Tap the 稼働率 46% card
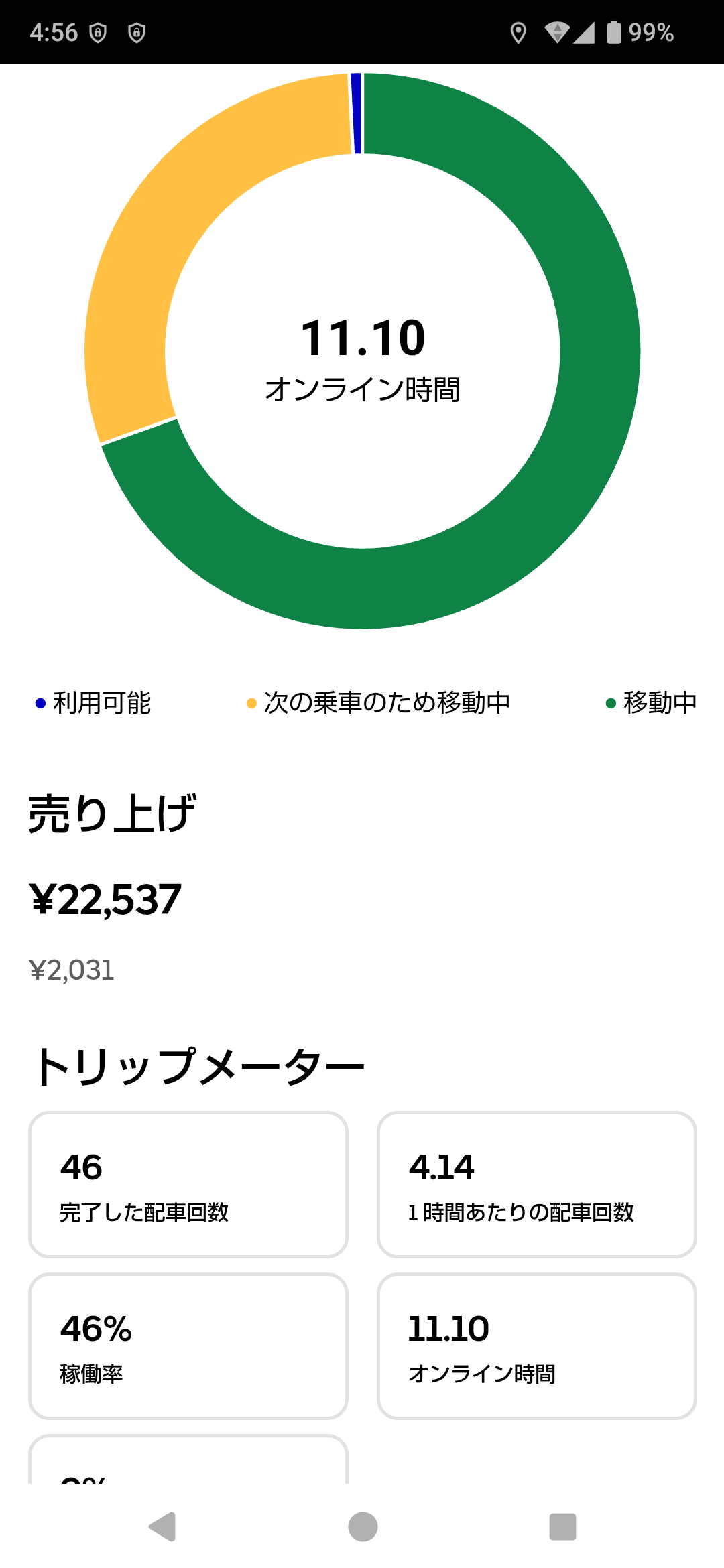 (x=188, y=1346)
